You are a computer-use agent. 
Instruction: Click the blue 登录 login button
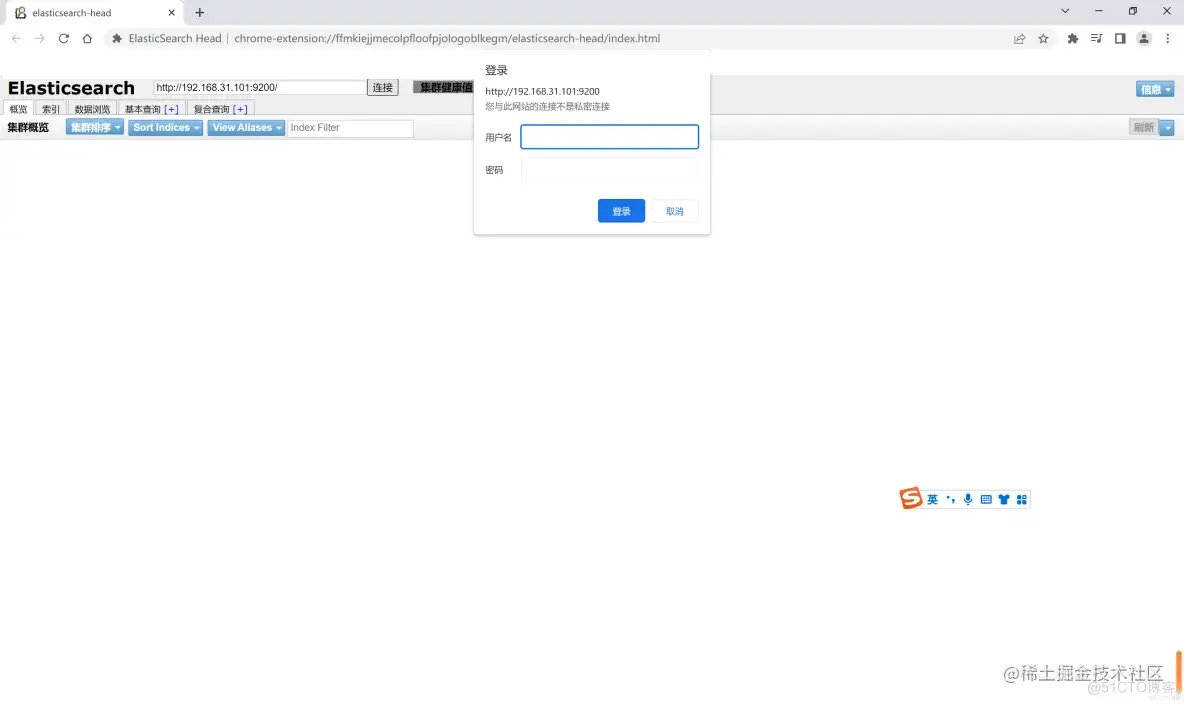click(x=621, y=211)
